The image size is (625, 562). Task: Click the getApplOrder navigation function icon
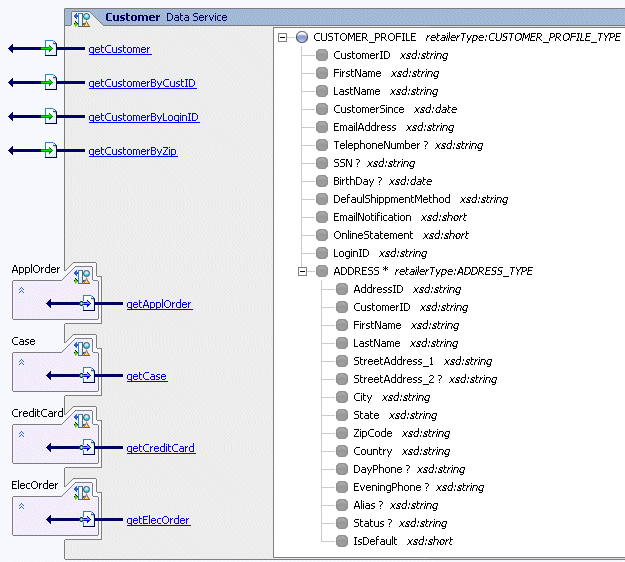(88, 303)
